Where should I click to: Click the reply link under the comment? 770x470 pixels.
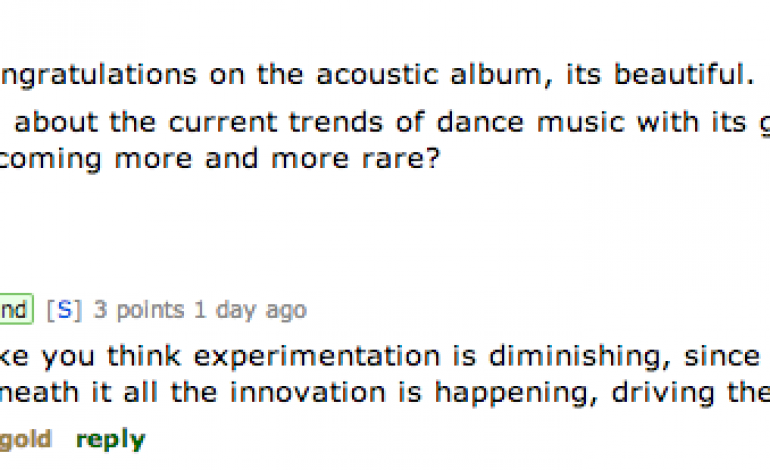[x=110, y=438]
